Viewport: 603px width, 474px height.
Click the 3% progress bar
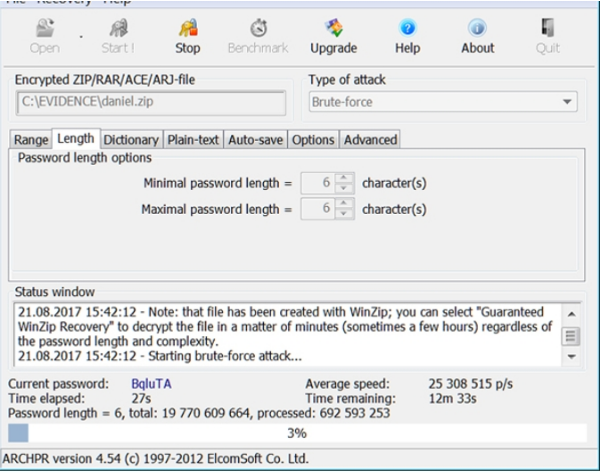click(297, 433)
